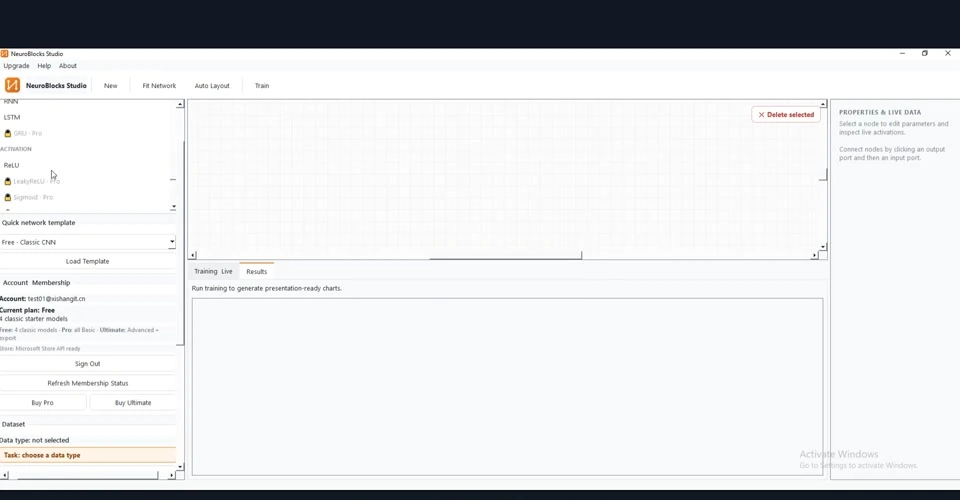Click 'Run training to generate presentation-ready charts' text
Image resolution: width=960 pixels, height=500 pixels.
pyautogui.click(x=267, y=288)
